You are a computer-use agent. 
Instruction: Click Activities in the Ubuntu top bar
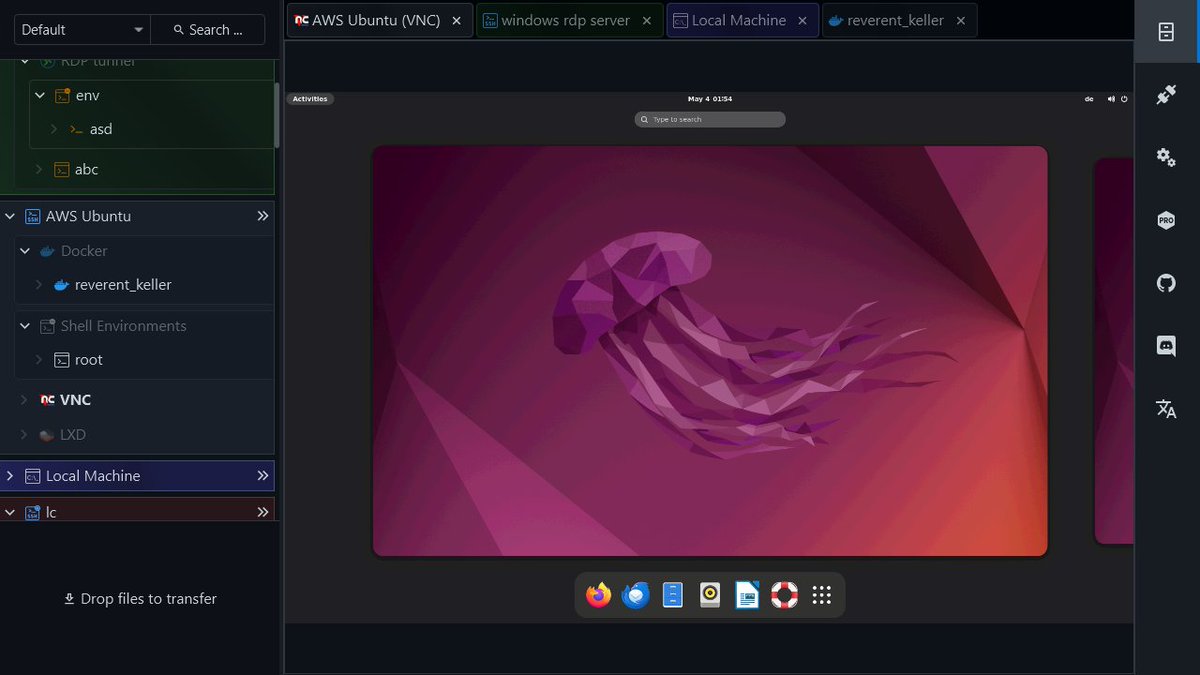[x=310, y=99]
